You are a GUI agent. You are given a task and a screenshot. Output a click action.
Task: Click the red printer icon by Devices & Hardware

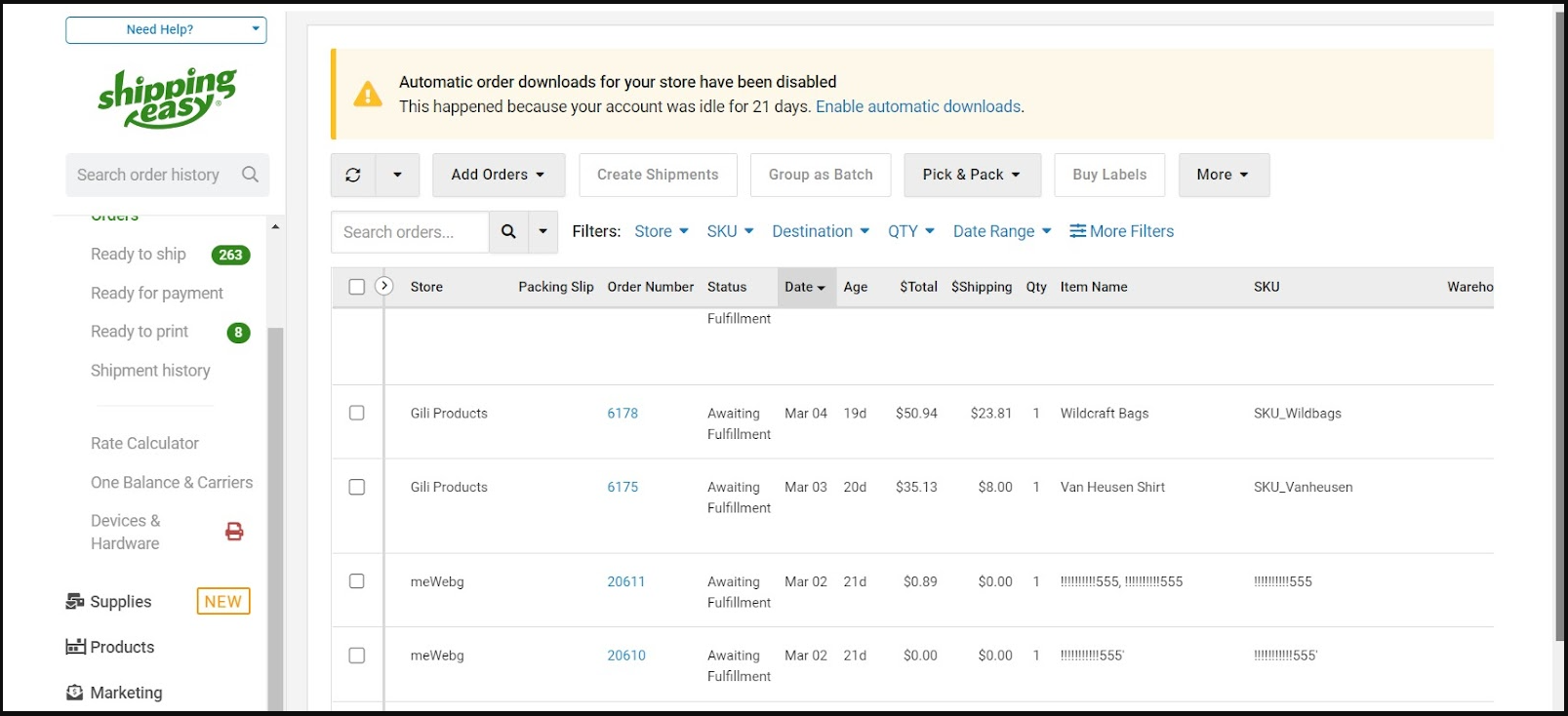[234, 532]
